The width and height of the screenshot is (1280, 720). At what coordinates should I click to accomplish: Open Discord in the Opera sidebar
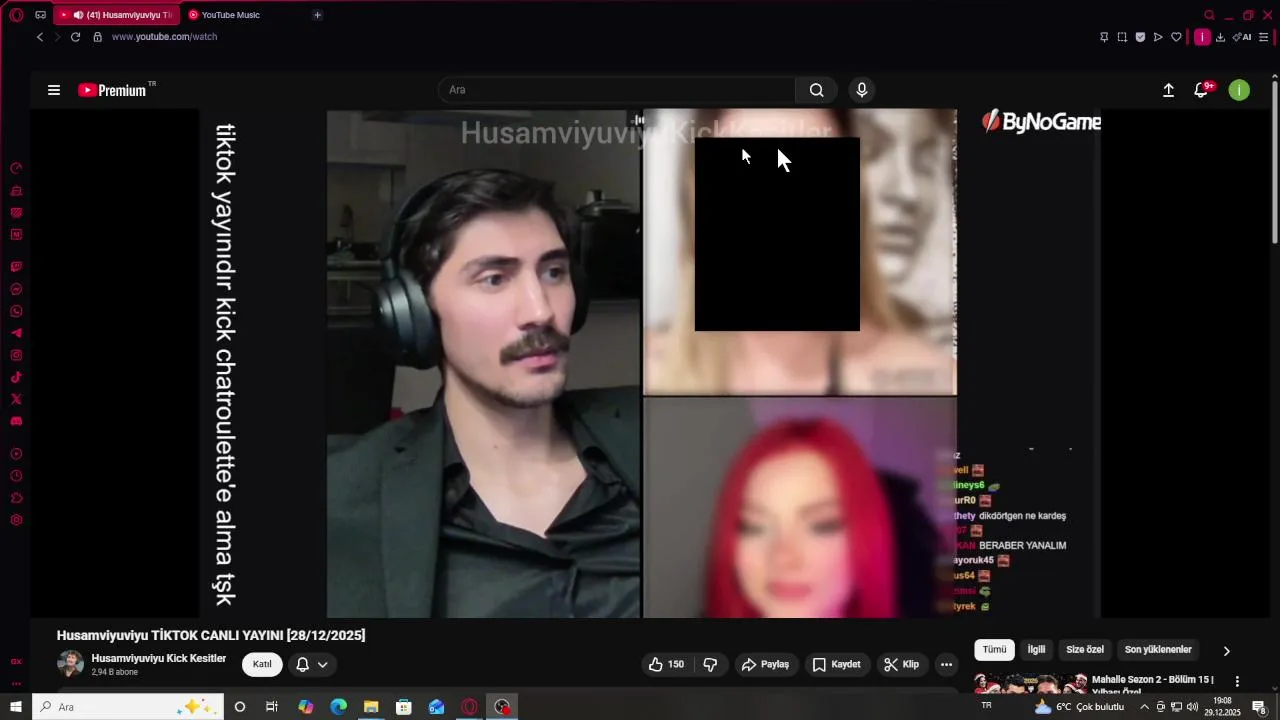[x=16, y=421]
